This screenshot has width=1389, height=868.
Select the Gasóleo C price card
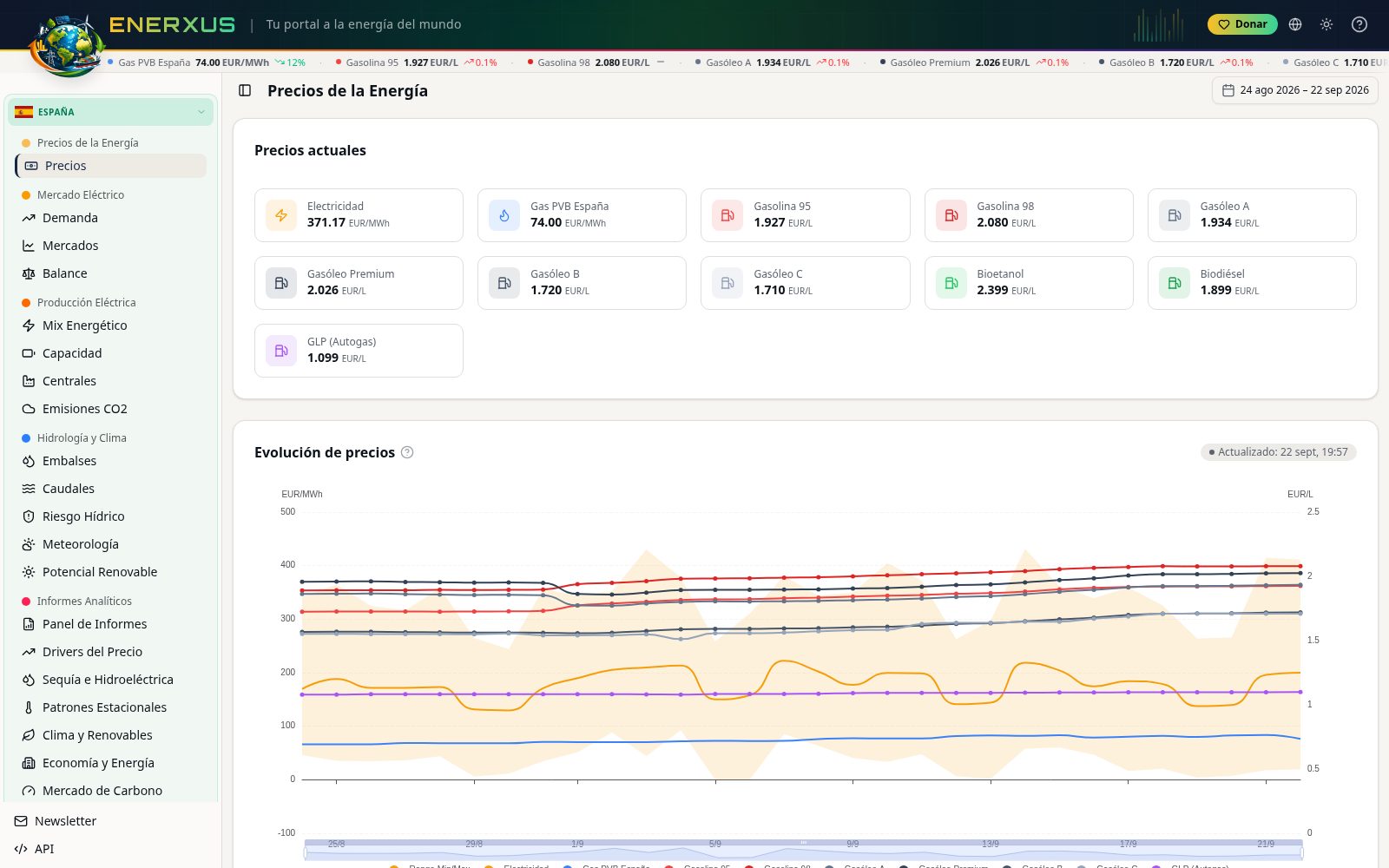pyautogui.click(x=805, y=283)
